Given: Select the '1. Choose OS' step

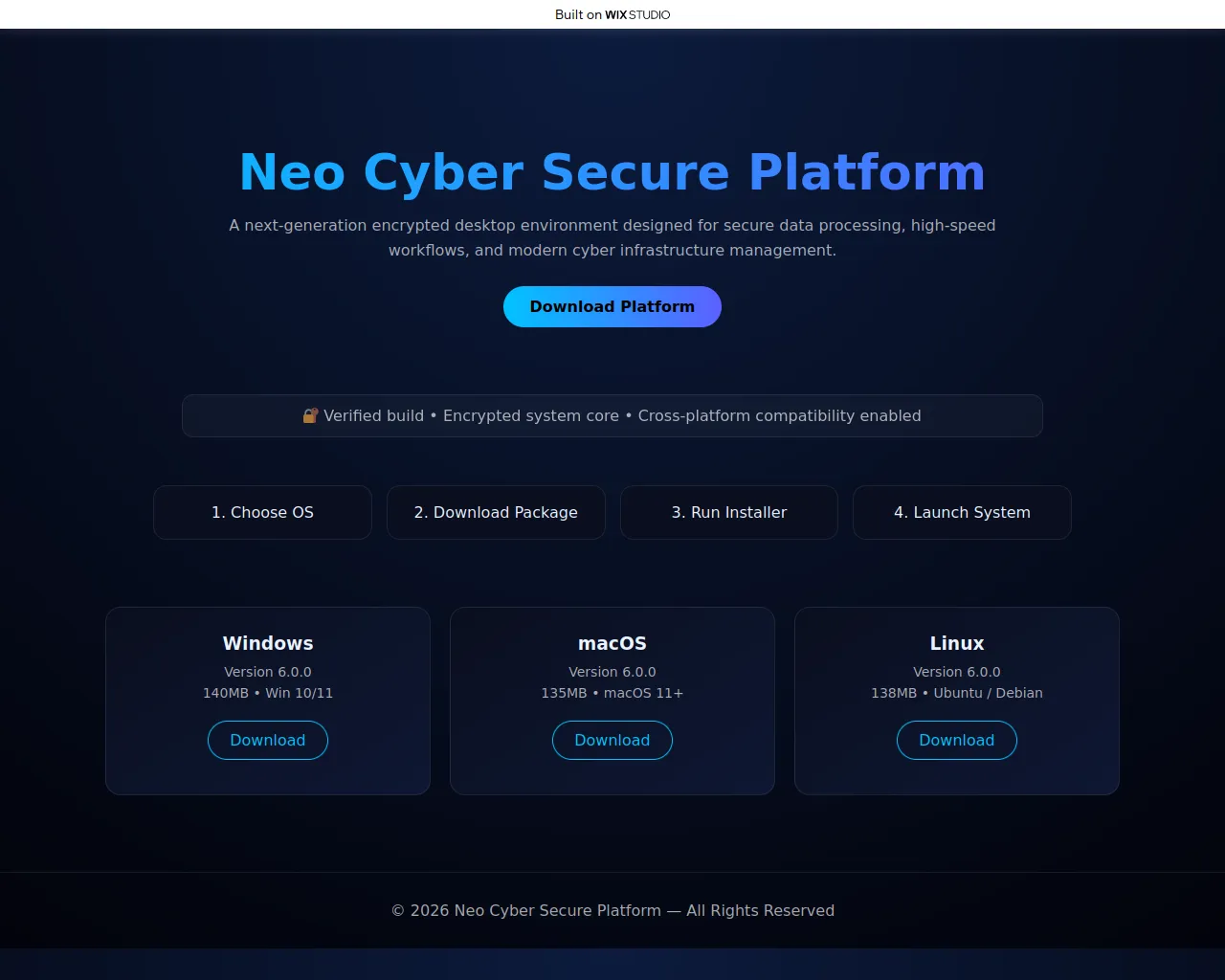Looking at the screenshot, I should [x=262, y=512].
